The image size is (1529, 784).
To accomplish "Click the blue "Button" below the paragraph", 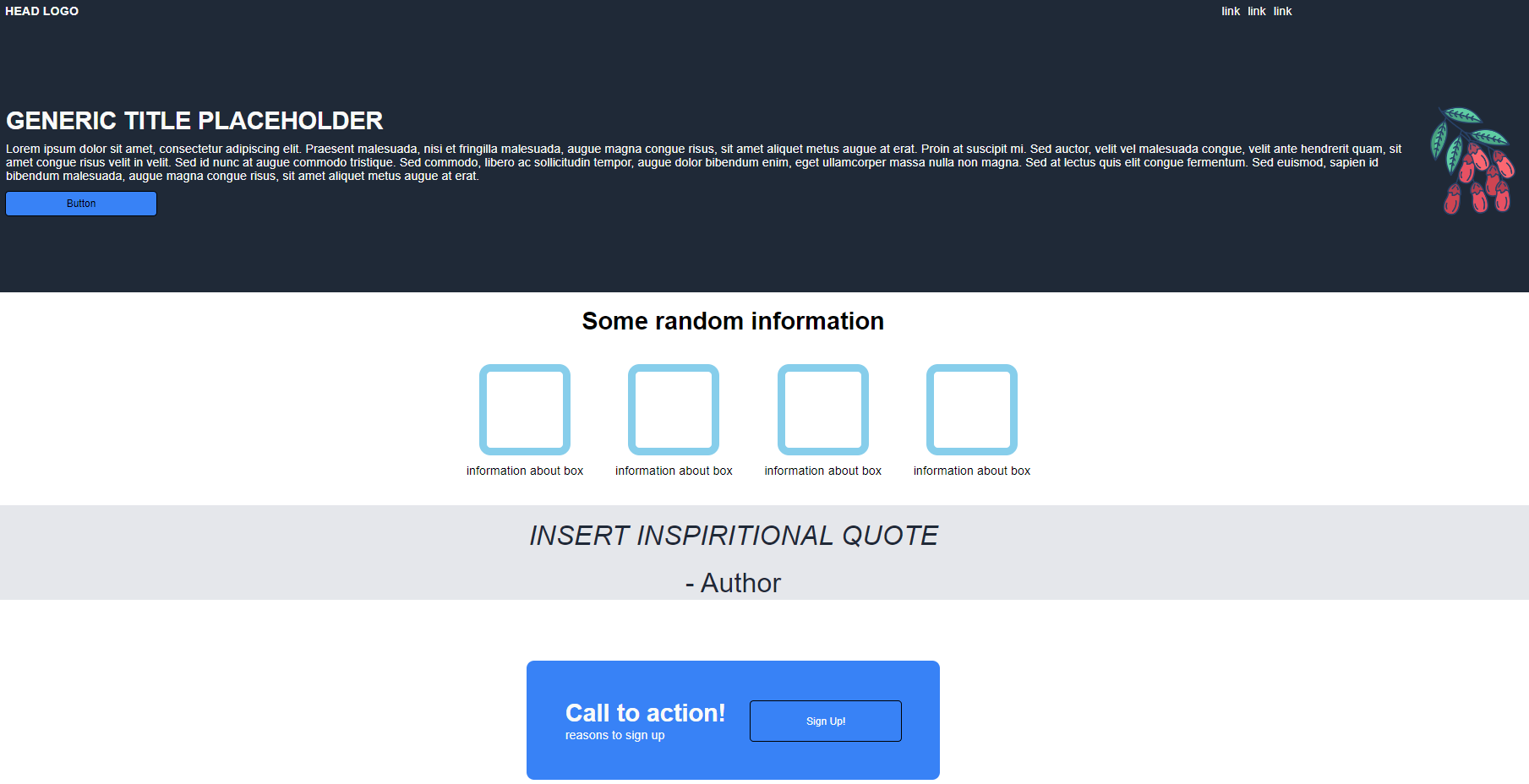I will [x=80, y=203].
